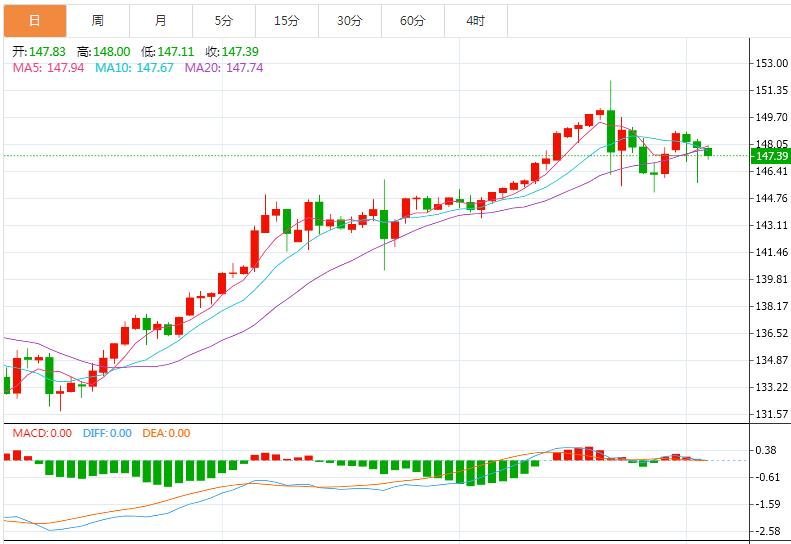Click the DEA:0.00 label

166,433
